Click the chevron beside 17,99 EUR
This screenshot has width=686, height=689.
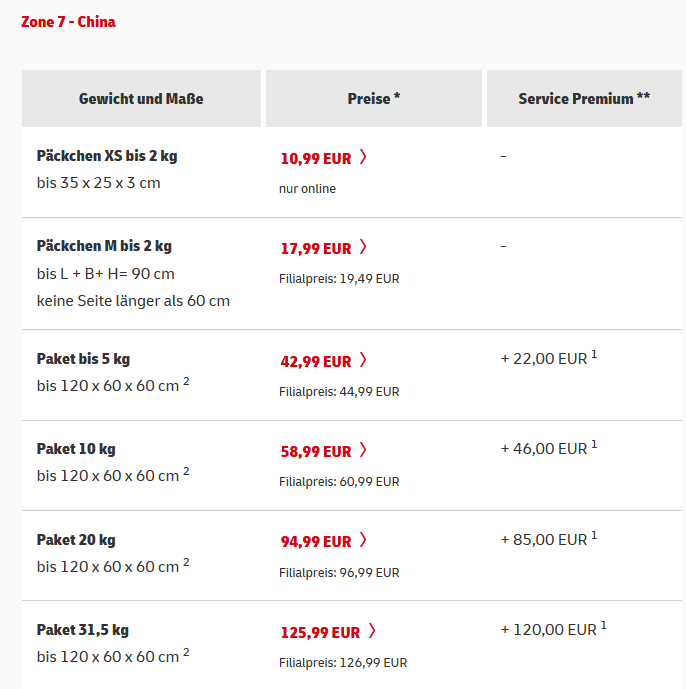[363, 247]
